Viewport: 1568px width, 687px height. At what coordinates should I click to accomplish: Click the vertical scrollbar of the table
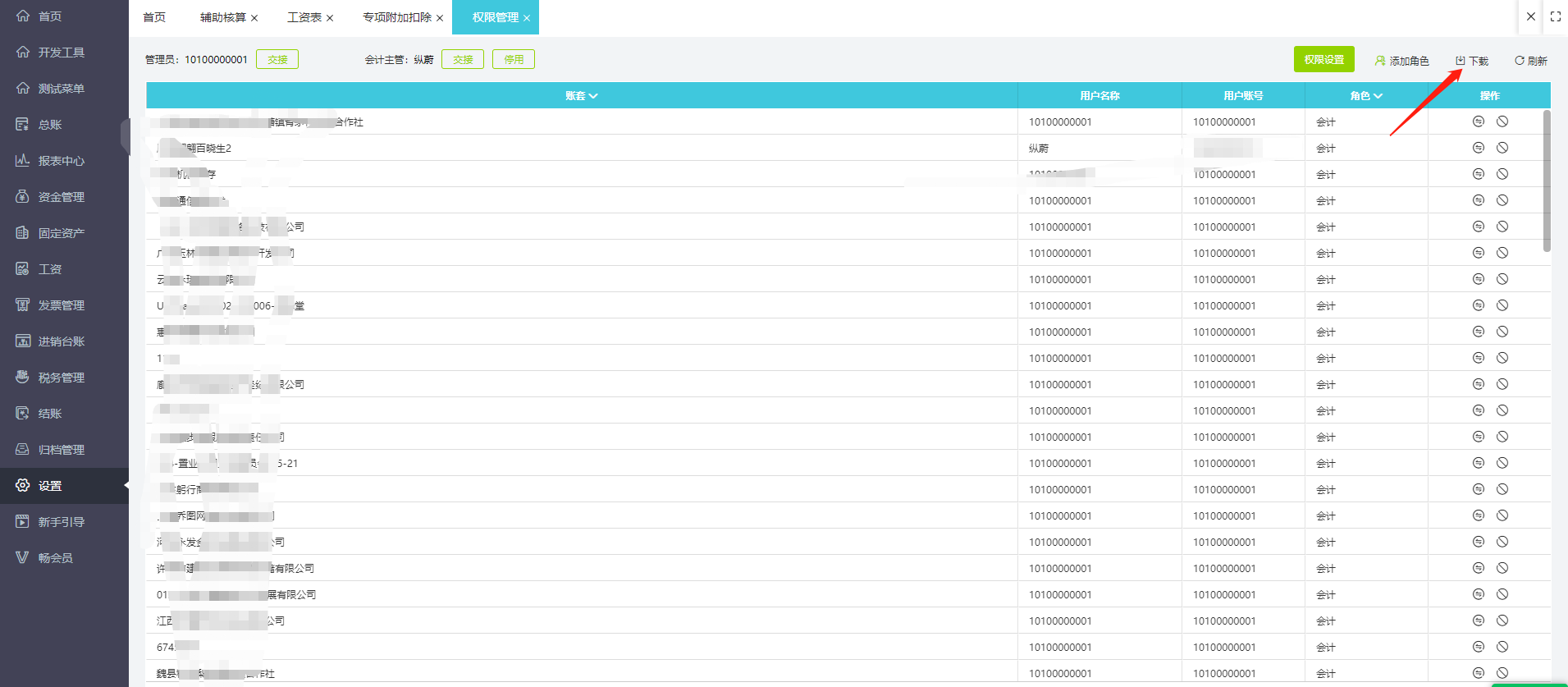click(1547, 181)
